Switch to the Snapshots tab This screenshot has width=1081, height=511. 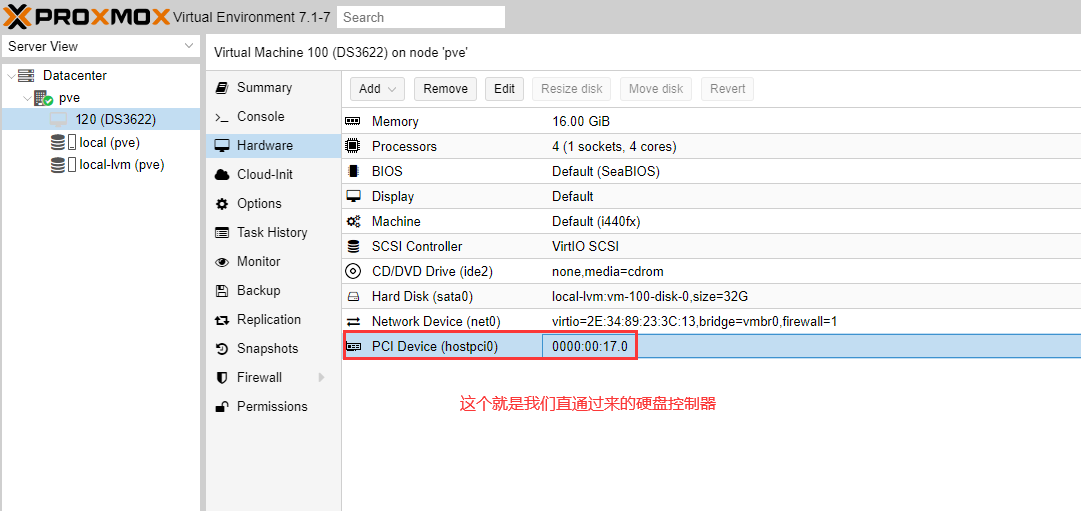coord(267,349)
